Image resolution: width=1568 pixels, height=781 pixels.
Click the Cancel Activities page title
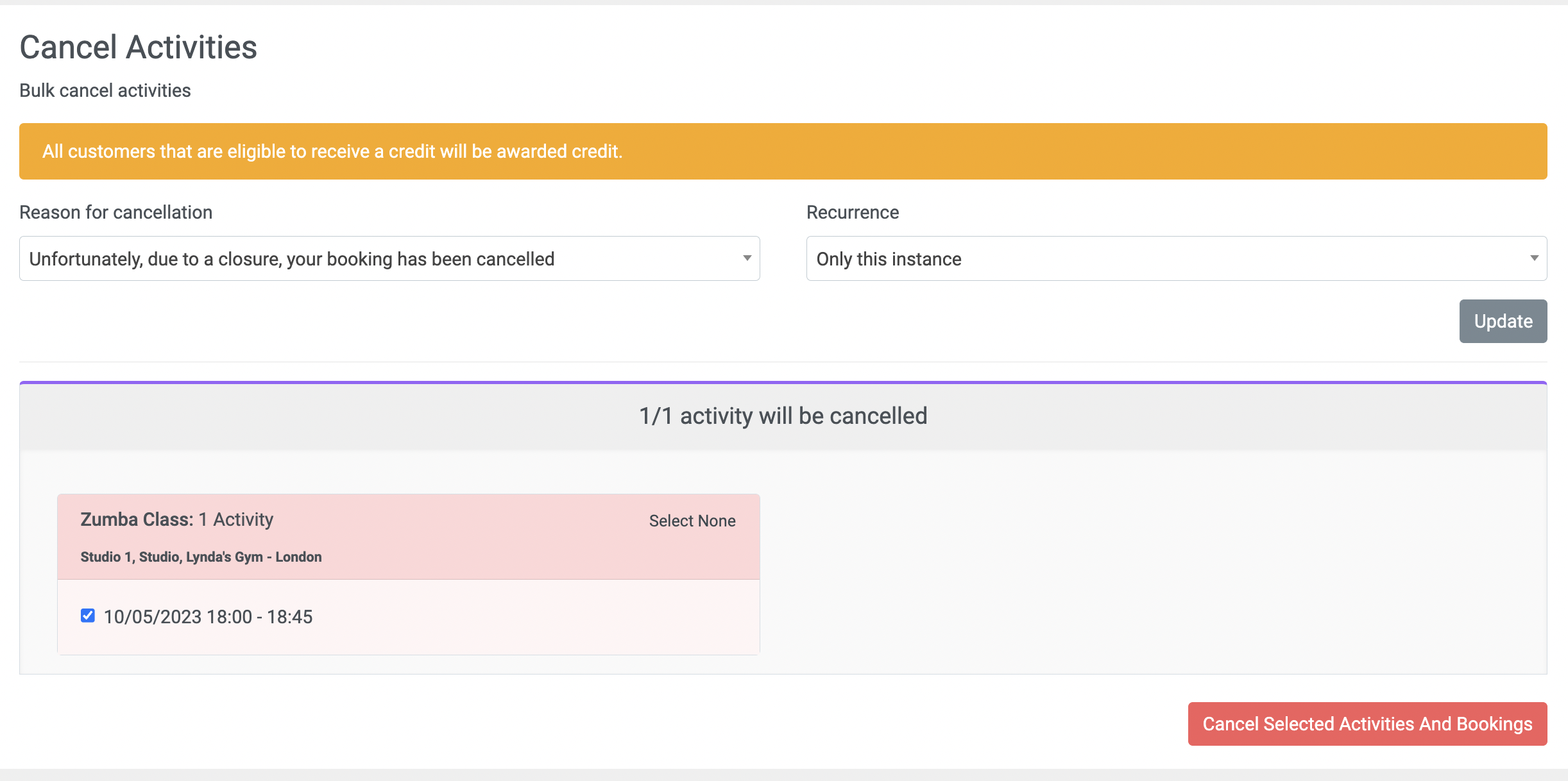coord(138,47)
